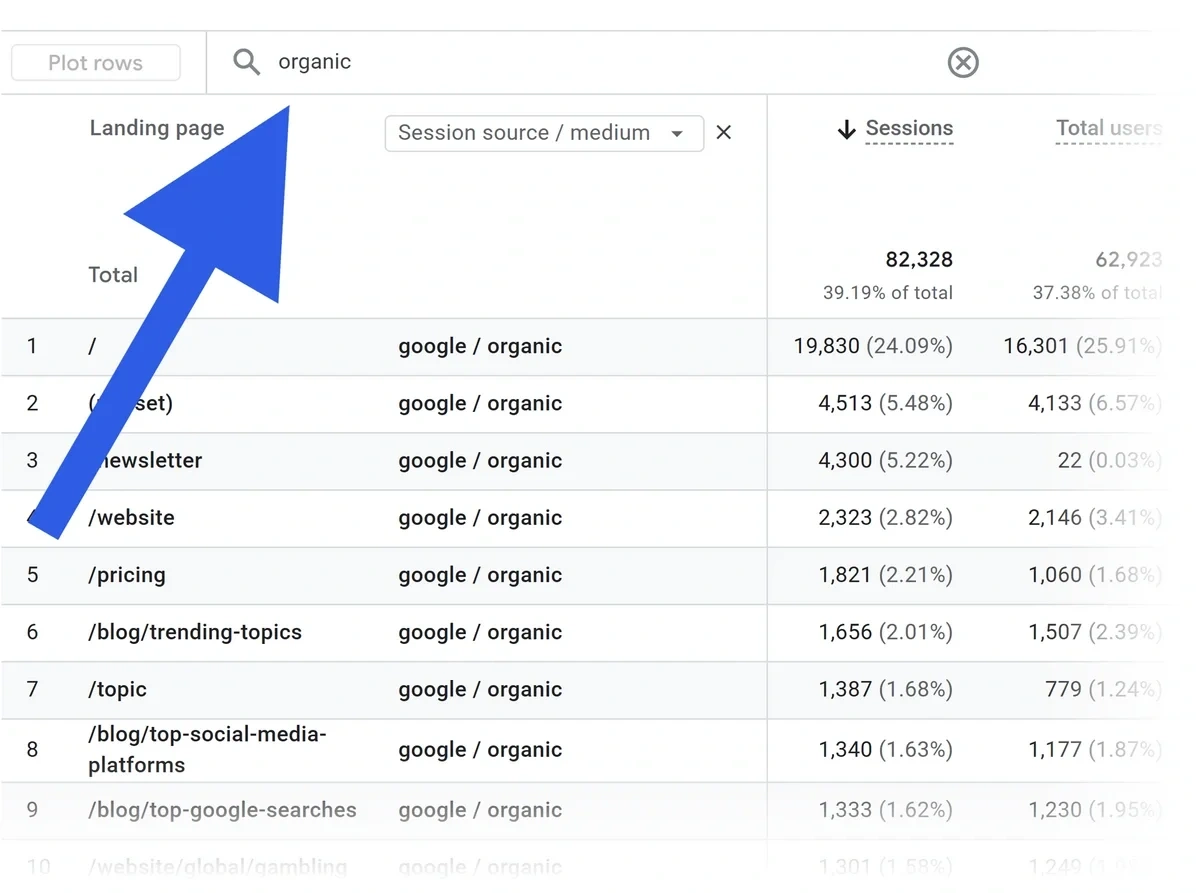This screenshot has width=1200, height=893.
Task: Click the search magnifier icon
Action: (x=246, y=62)
